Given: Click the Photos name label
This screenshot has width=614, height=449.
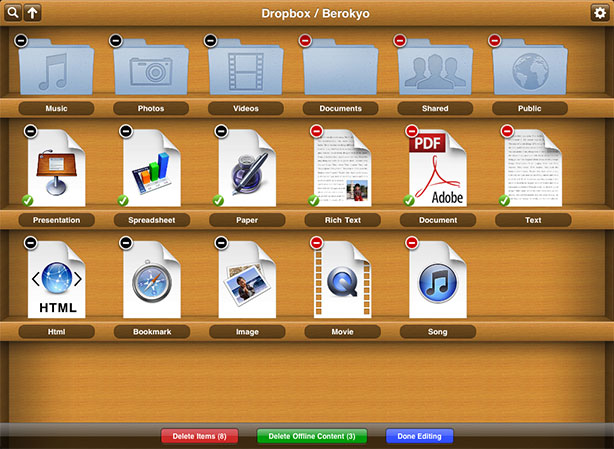Looking at the screenshot, I should (x=151, y=108).
